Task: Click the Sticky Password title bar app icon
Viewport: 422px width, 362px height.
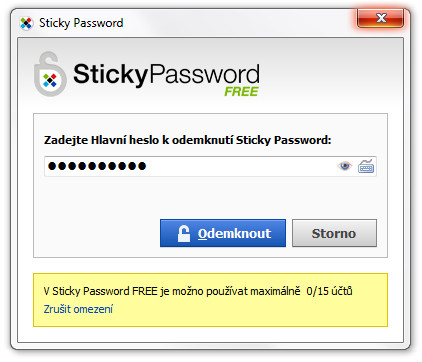Action: tap(26, 23)
